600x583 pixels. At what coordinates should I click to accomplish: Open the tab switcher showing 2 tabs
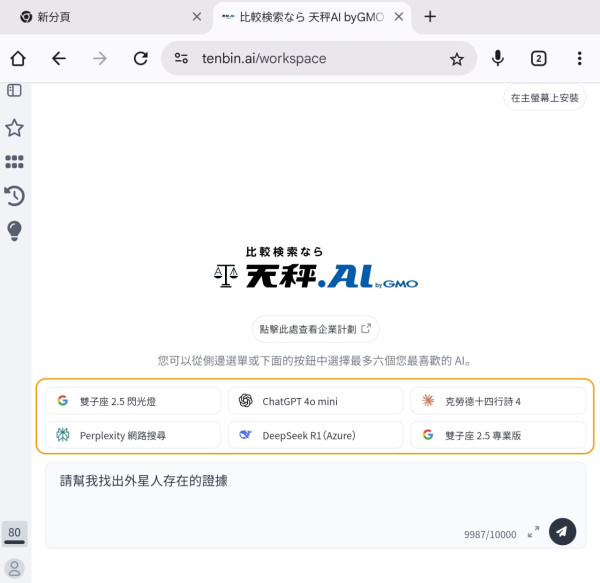click(538, 59)
